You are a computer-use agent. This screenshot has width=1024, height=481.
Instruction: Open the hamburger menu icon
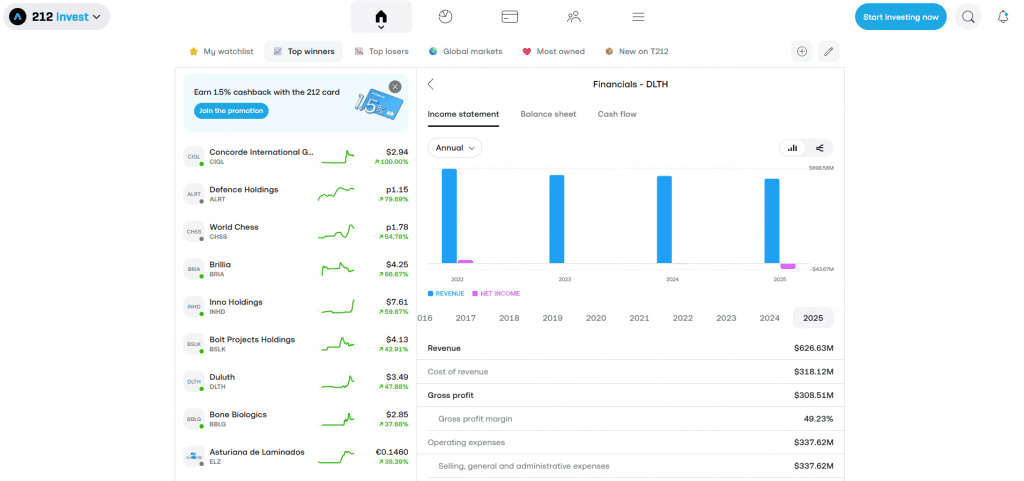pyautogui.click(x=638, y=17)
